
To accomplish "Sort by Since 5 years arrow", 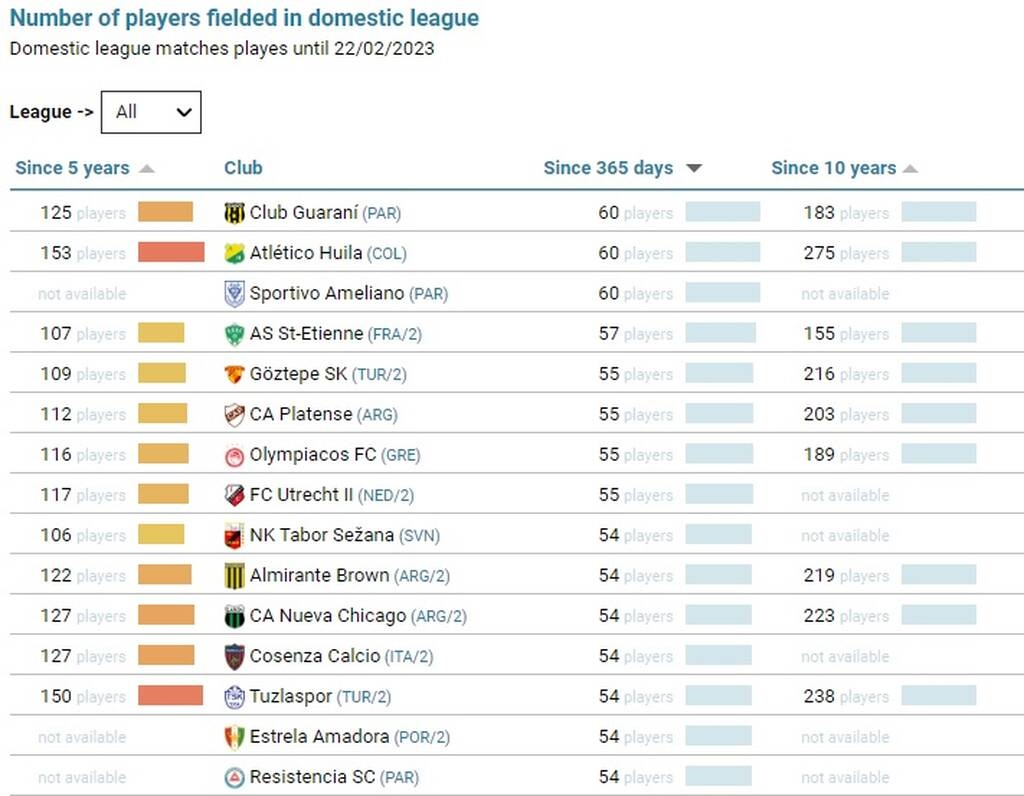I will [147, 168].
